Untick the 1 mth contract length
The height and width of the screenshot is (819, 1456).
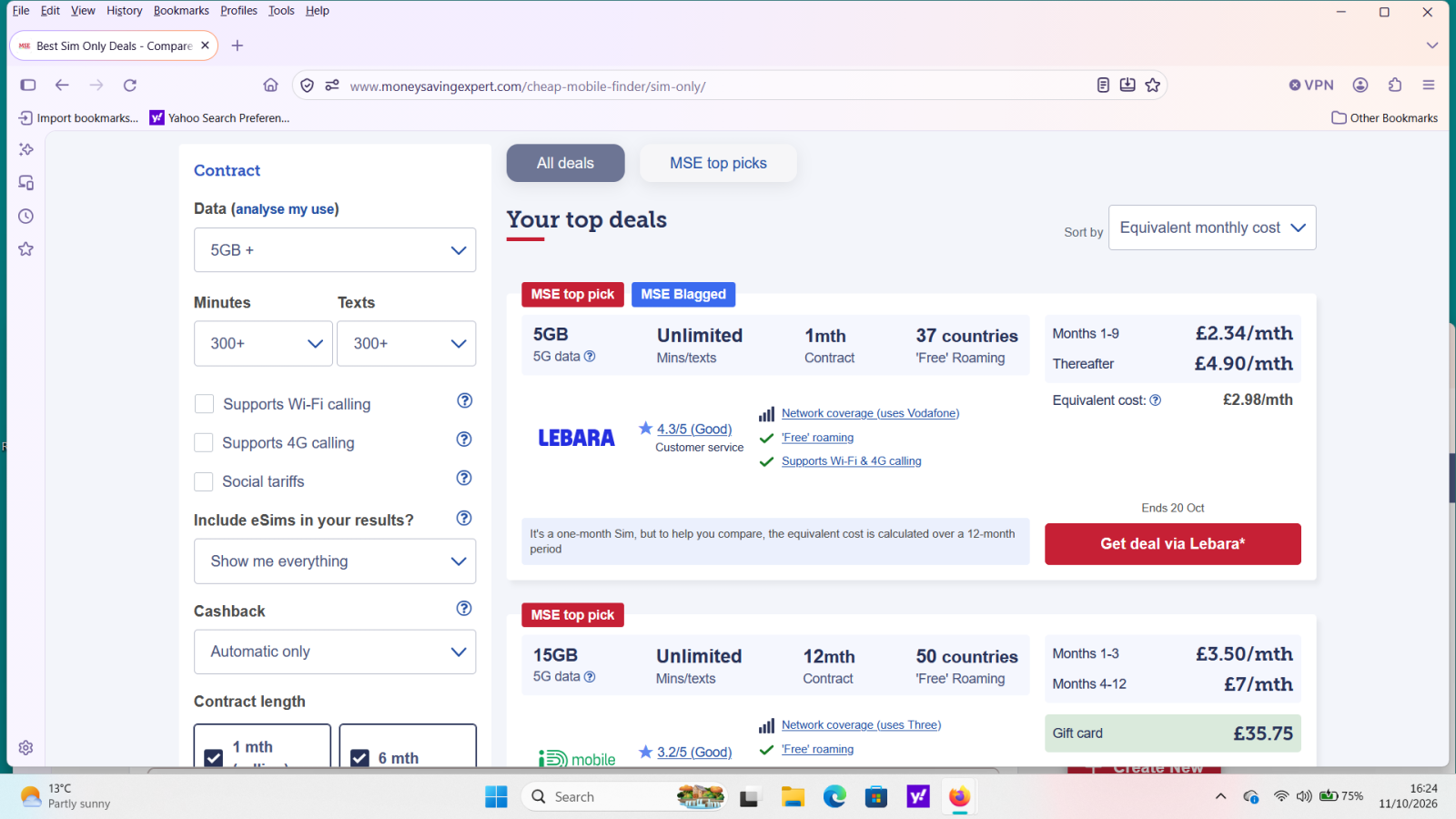pyautogui.click(x=214, y=758)
